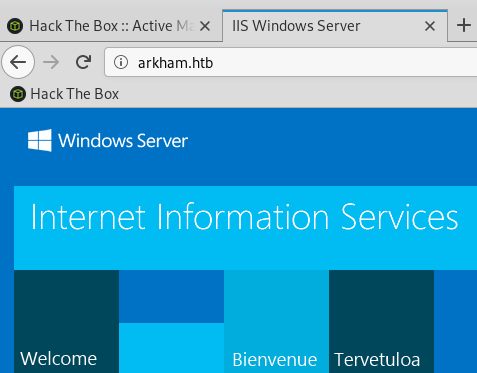Open the Hack The Box bookmark
Viewport: 477px width, 373px height.
coord(64,94)
